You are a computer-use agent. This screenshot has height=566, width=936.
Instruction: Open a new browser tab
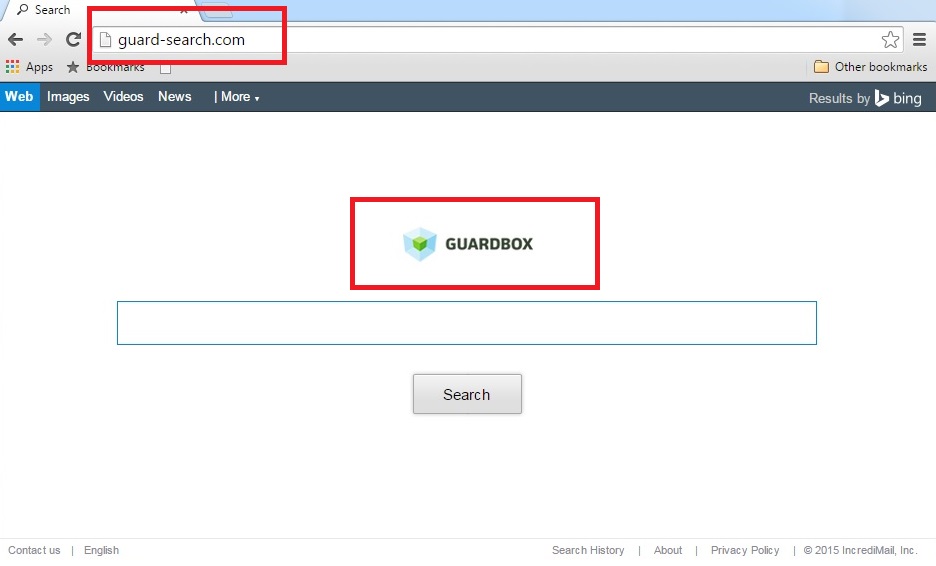217,10
